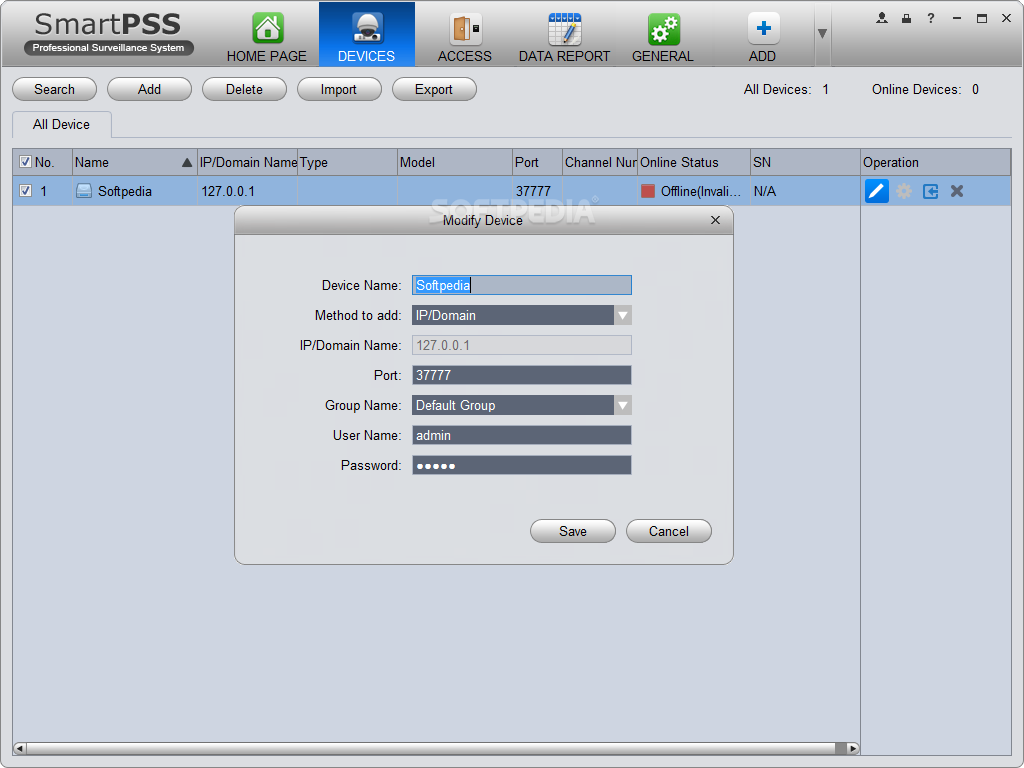Open the GENERAL settings module
The width and height of the screenshot is (1024, 768).
(x=663, y=37)
